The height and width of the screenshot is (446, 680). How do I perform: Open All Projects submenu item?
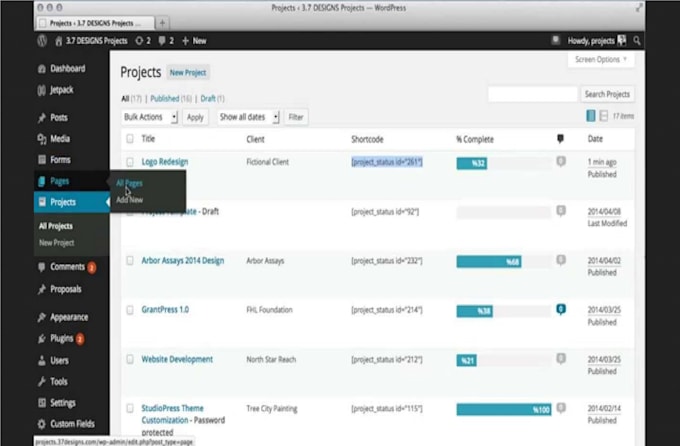tap(56, 226)
